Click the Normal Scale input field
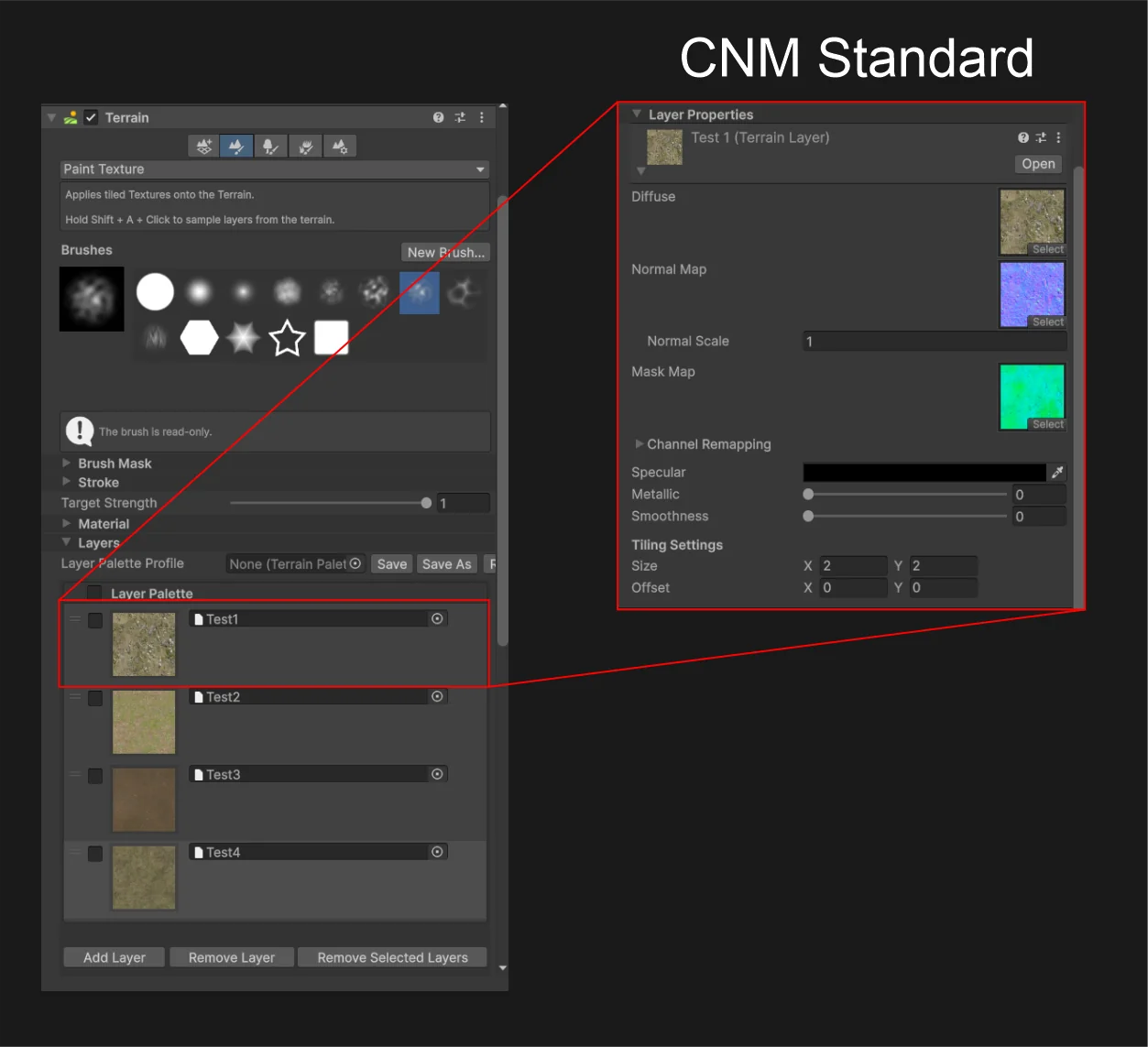Screen dimensions: 1148x1047 935,342
